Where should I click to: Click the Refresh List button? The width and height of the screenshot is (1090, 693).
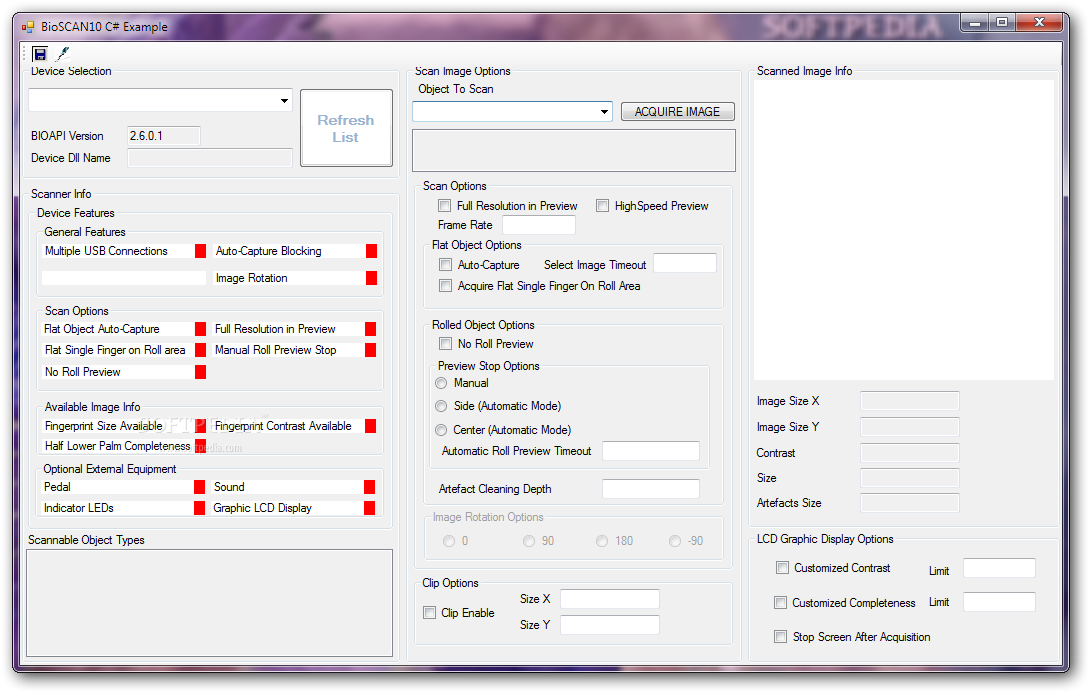click(x=346, y=128)
